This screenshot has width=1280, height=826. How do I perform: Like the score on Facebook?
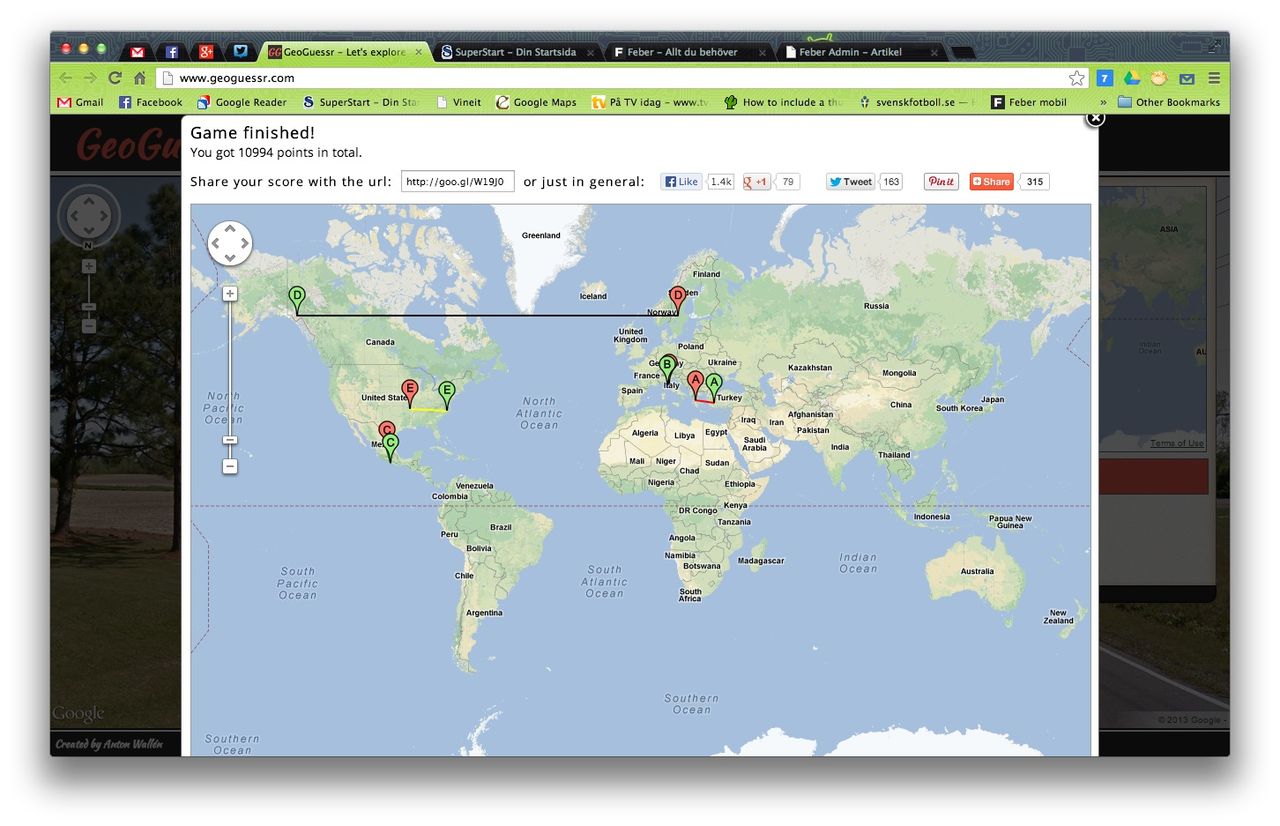coord(682,182)
